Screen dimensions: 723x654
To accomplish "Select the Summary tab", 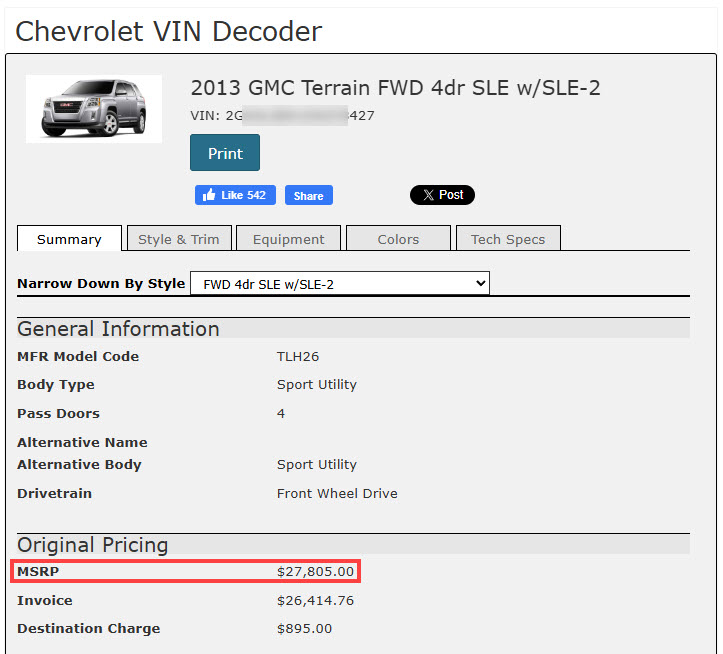I will pyautogui.click(x=69, y=238).
